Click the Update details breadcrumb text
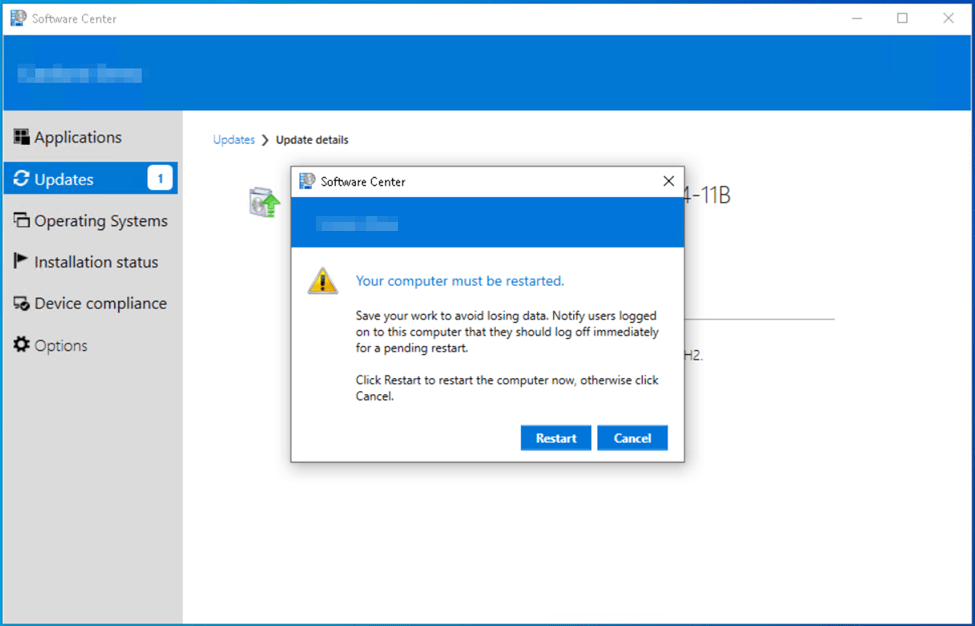This screenshot has height=626, width=975. (x=312, y=140)
